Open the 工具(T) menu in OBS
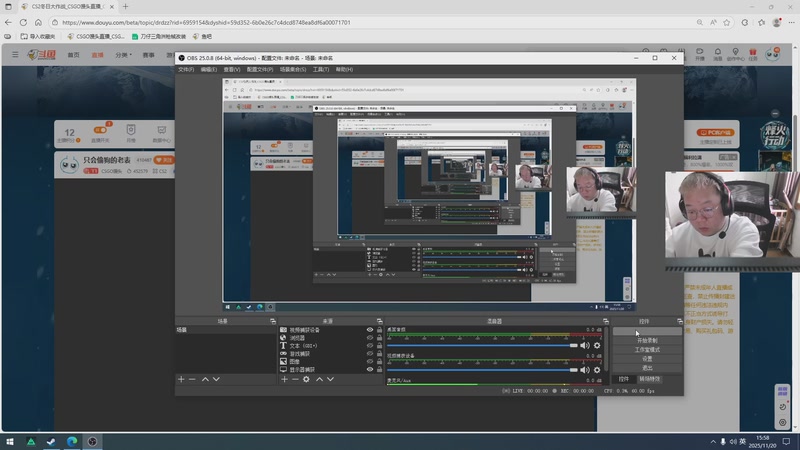800x450 pixels. [x=321, y=69]
